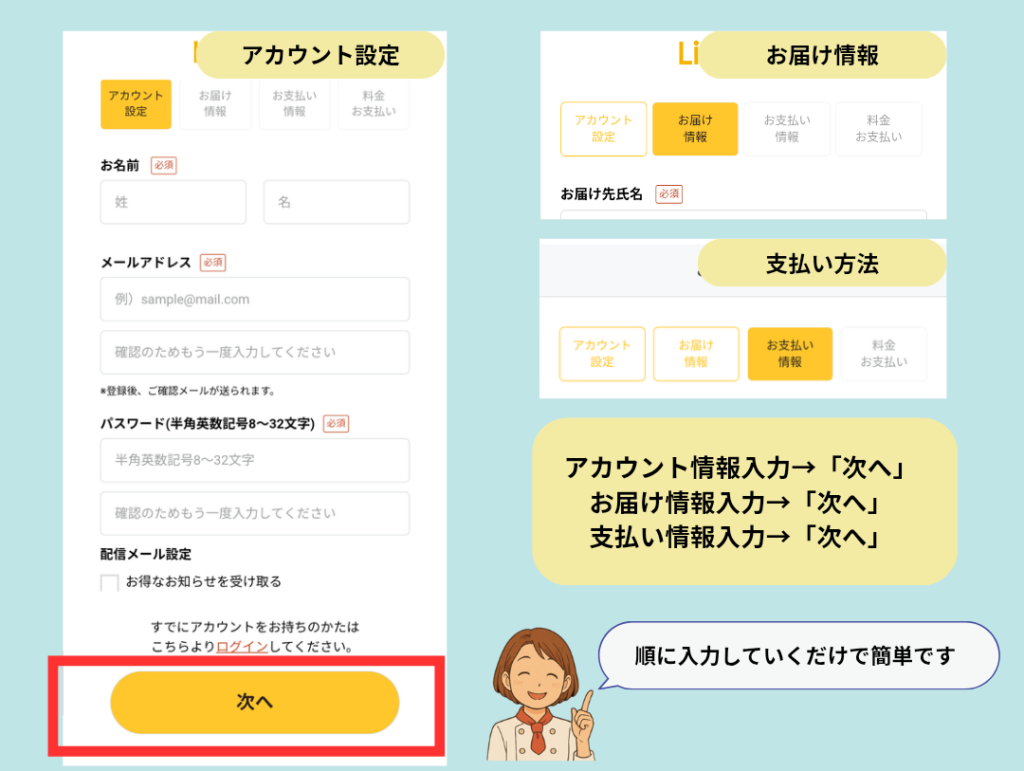Select the お支払い情報 tab on account screen
This screenshot has height=771, width=1024.
tap(293, 104)
